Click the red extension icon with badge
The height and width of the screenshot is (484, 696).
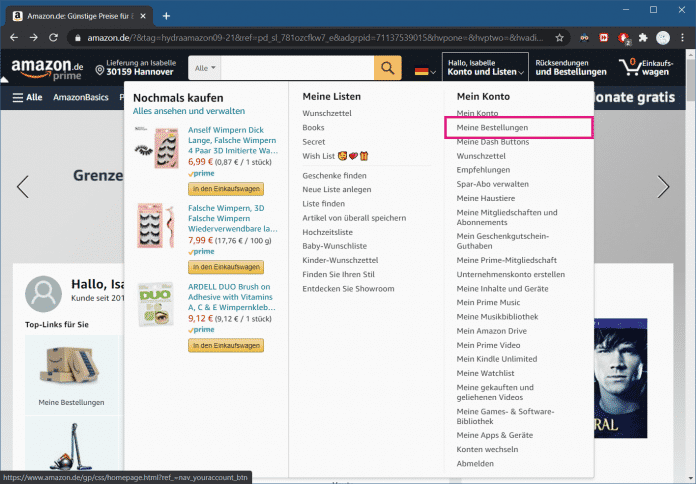coord(624,38)
